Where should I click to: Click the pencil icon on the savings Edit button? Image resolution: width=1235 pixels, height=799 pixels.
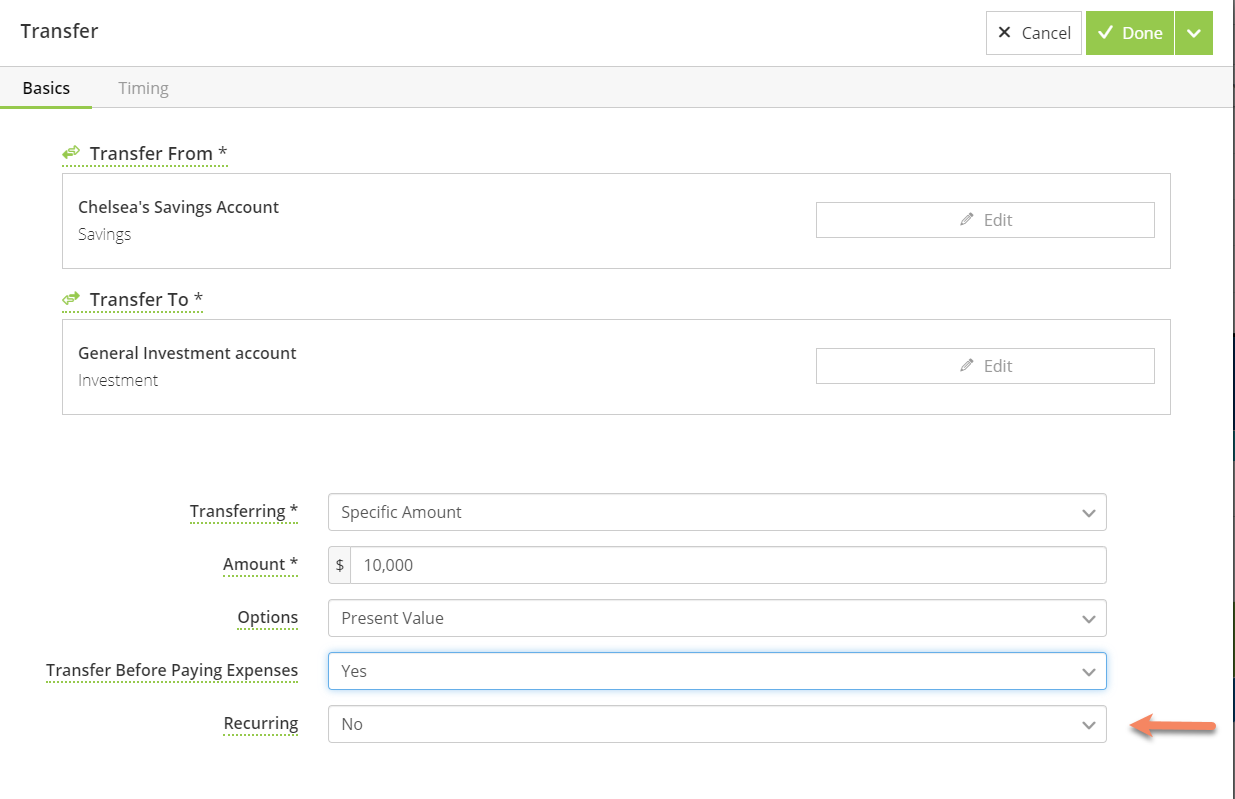click(x=966, y=219)
